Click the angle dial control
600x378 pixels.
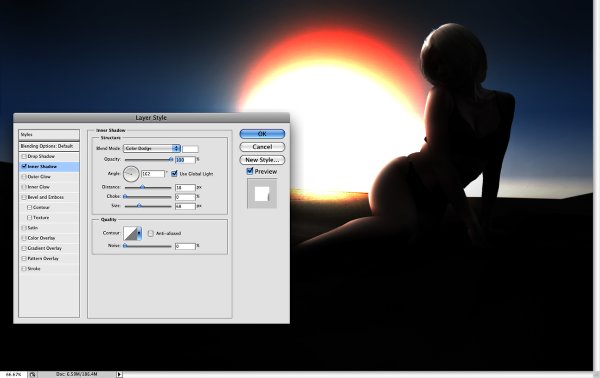click(131, 174)
